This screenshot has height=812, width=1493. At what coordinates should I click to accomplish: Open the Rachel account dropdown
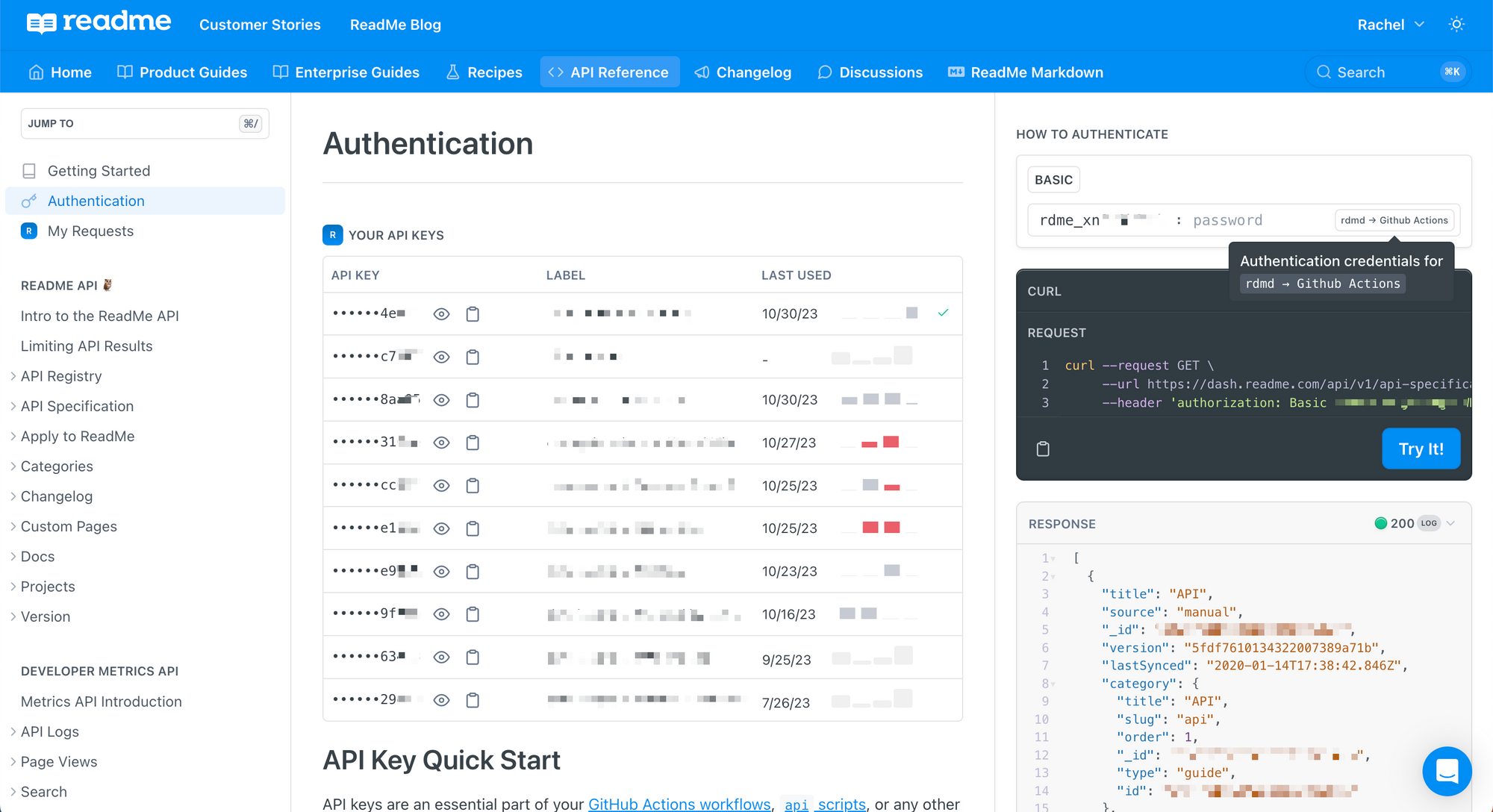click(1391, 25)
